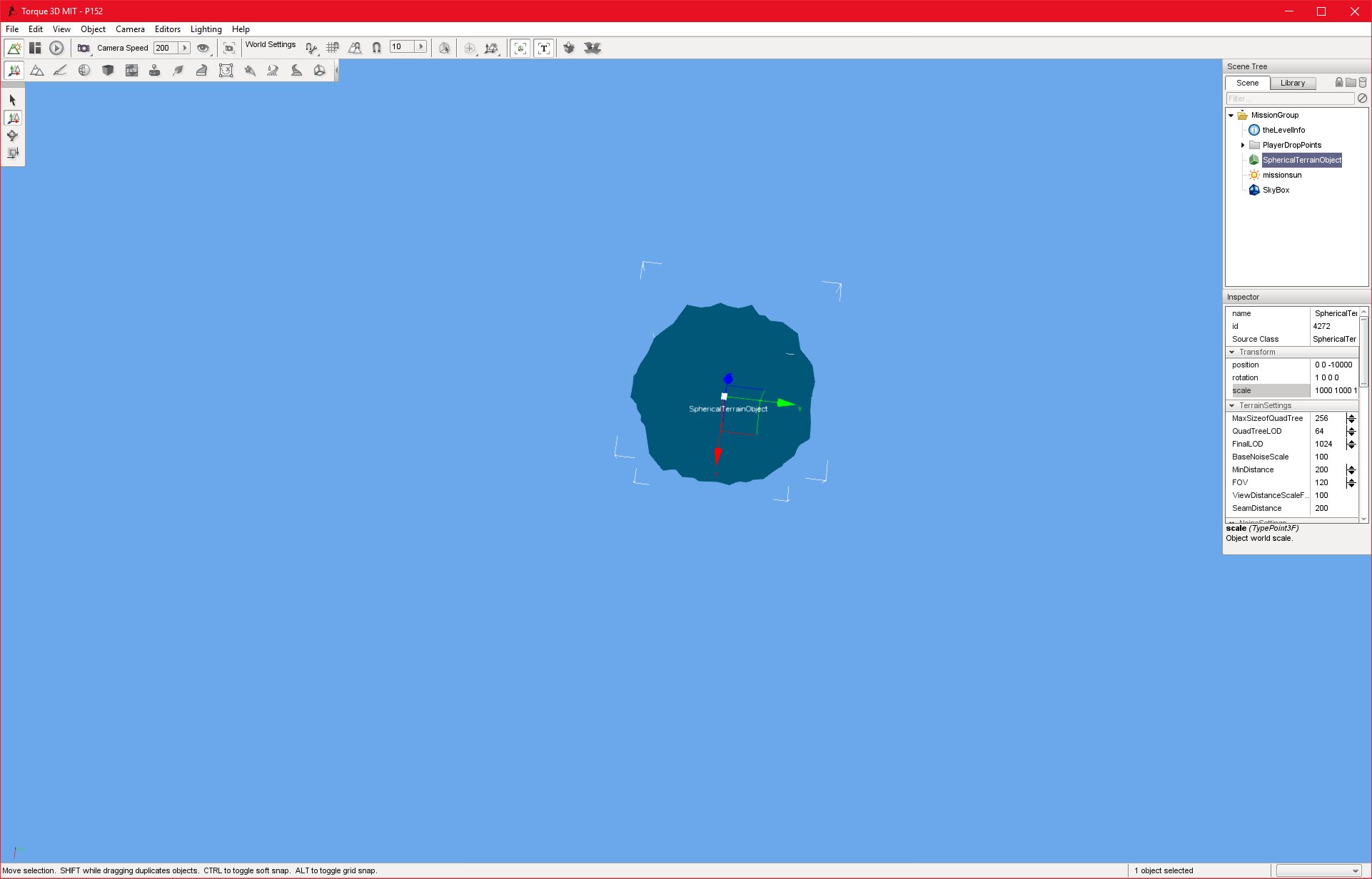Viewport: 1372px width, 879px height.
Task: Switch to the Library tab
Action: click(x=1293, y=83)
